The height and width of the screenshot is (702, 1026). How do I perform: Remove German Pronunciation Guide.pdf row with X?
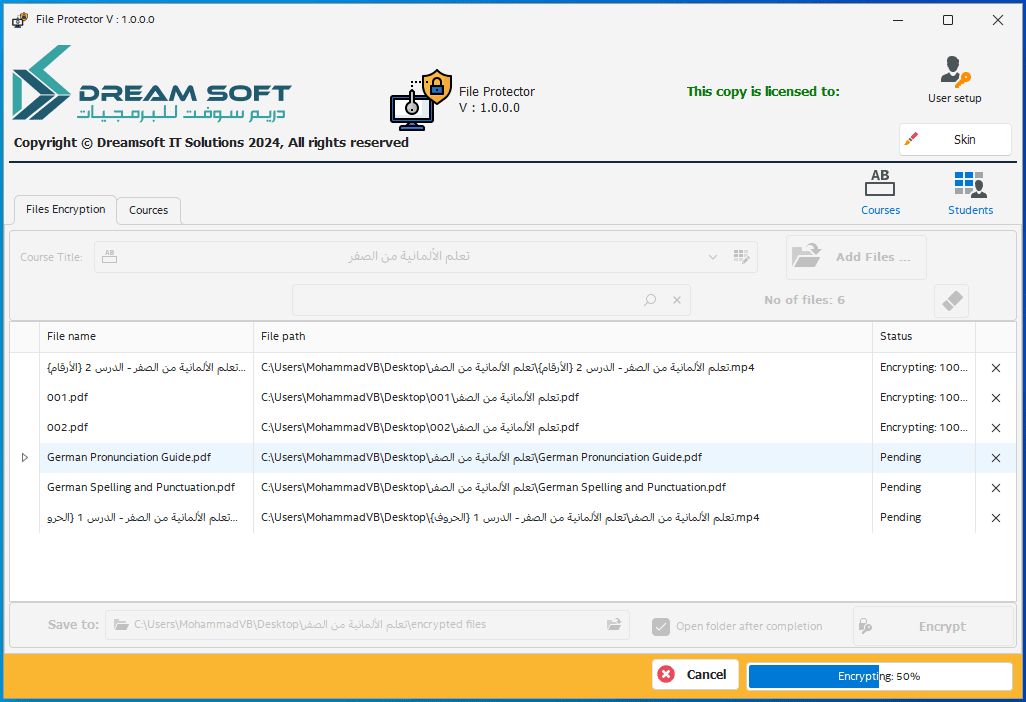pyautogui.click(x=995, y=458)
